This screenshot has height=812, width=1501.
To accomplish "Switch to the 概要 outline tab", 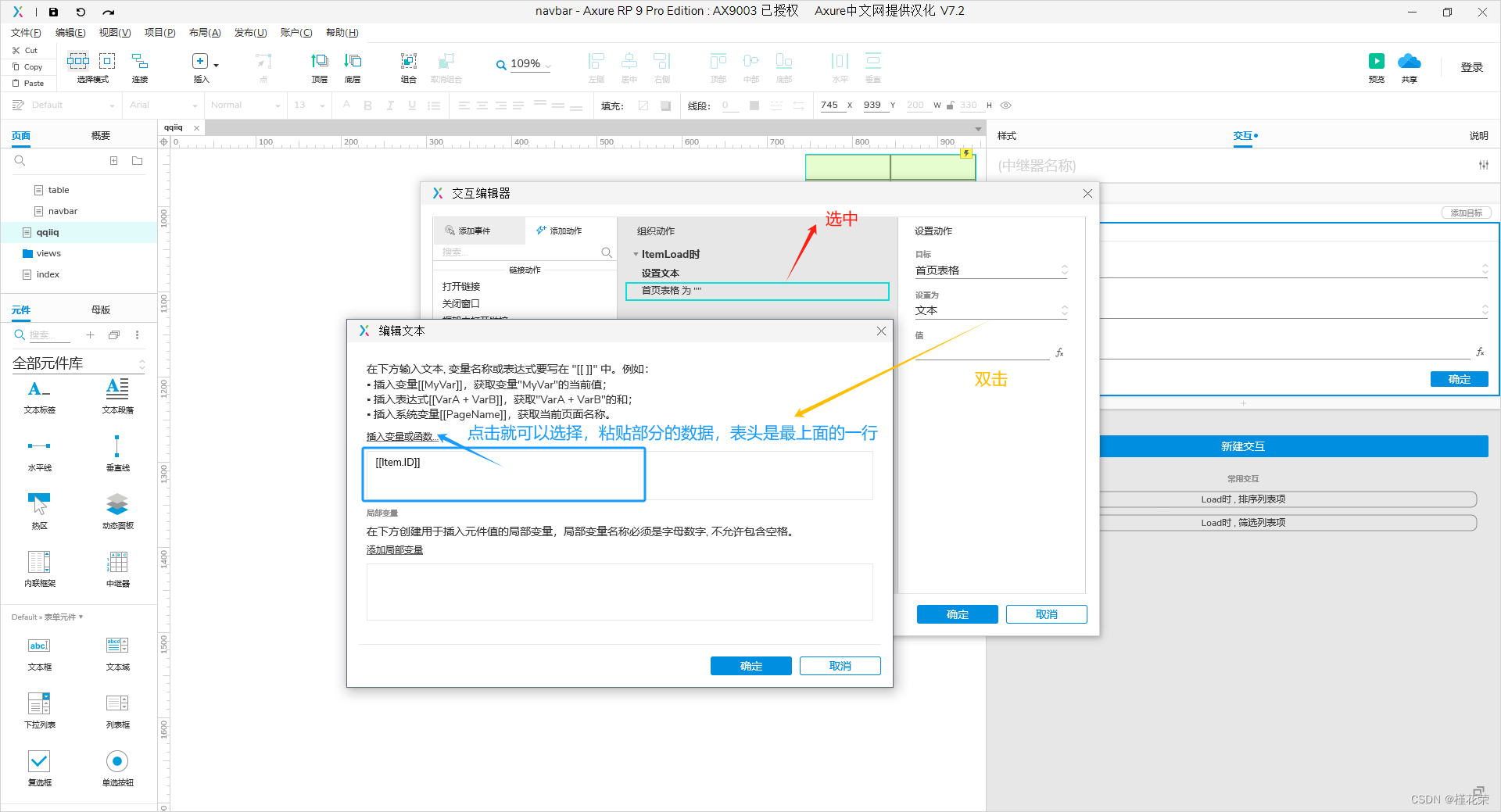I will pyautogui.click(x=101, y=136).
